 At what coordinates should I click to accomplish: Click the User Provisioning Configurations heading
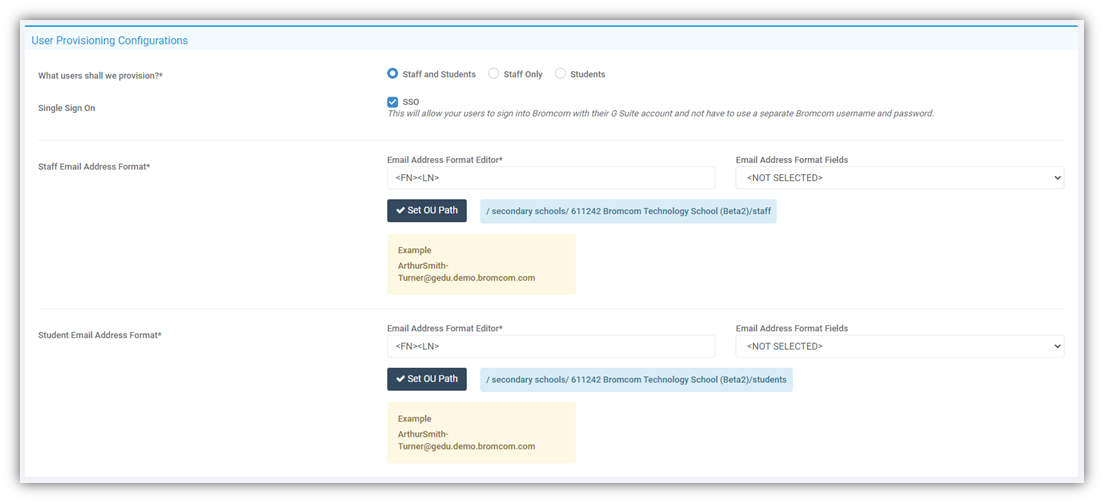pyautogui.click(x=109, y=40)
